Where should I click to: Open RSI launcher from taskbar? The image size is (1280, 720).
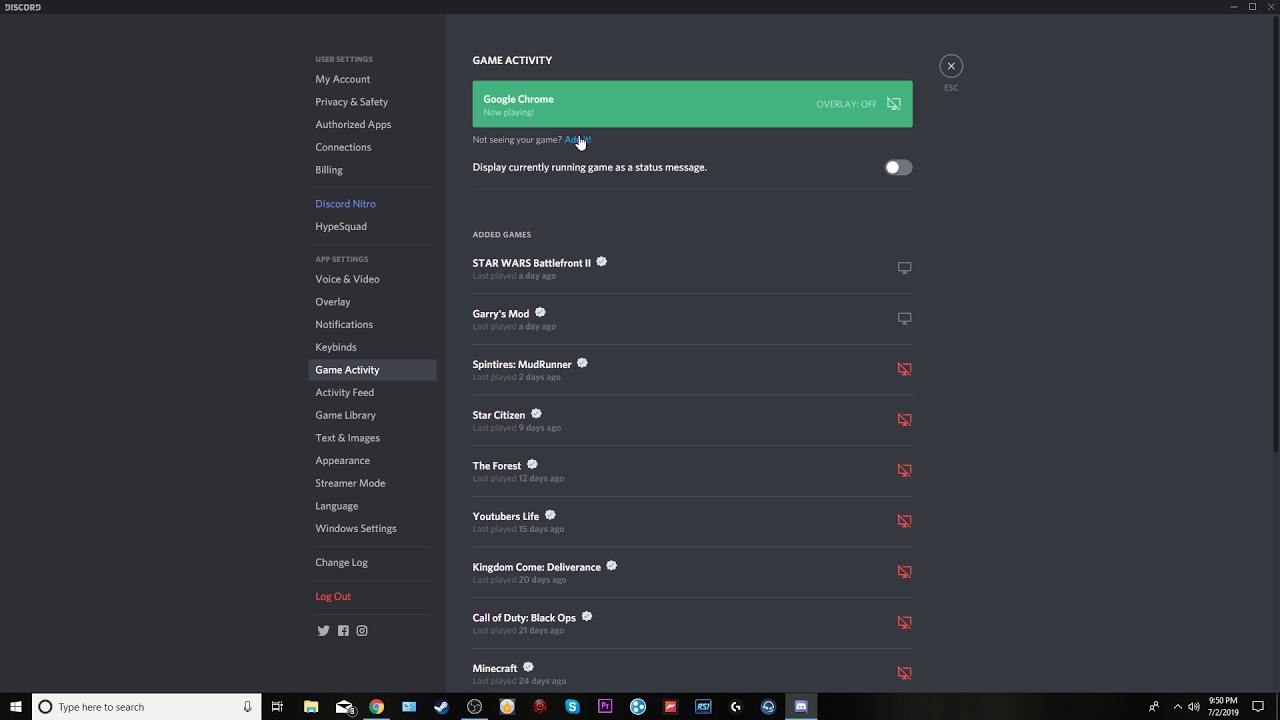pyautogui.click(x=703, y=707)
